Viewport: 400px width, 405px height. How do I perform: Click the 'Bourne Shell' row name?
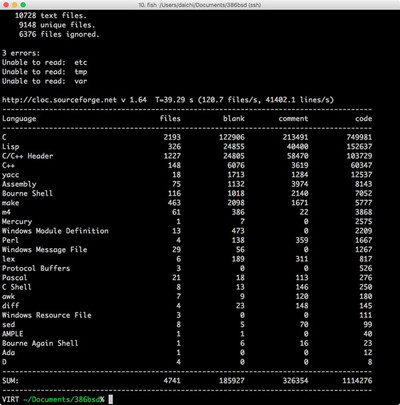(27, 193)
